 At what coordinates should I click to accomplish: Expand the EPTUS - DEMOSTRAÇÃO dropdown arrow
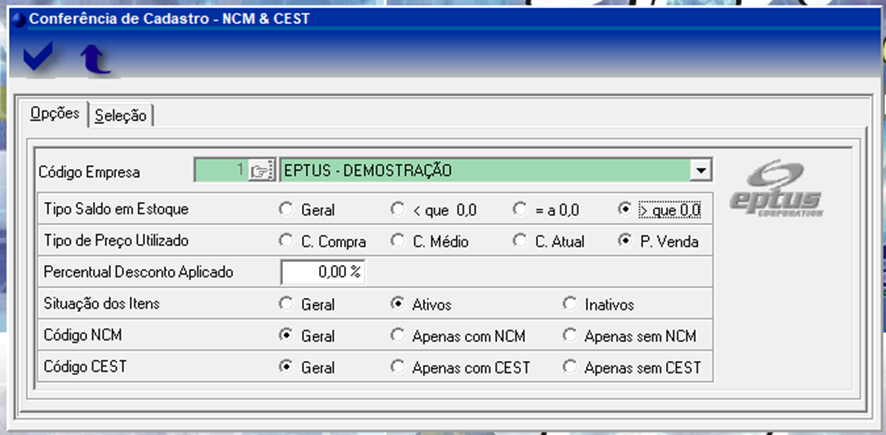(x=701, y=171)
